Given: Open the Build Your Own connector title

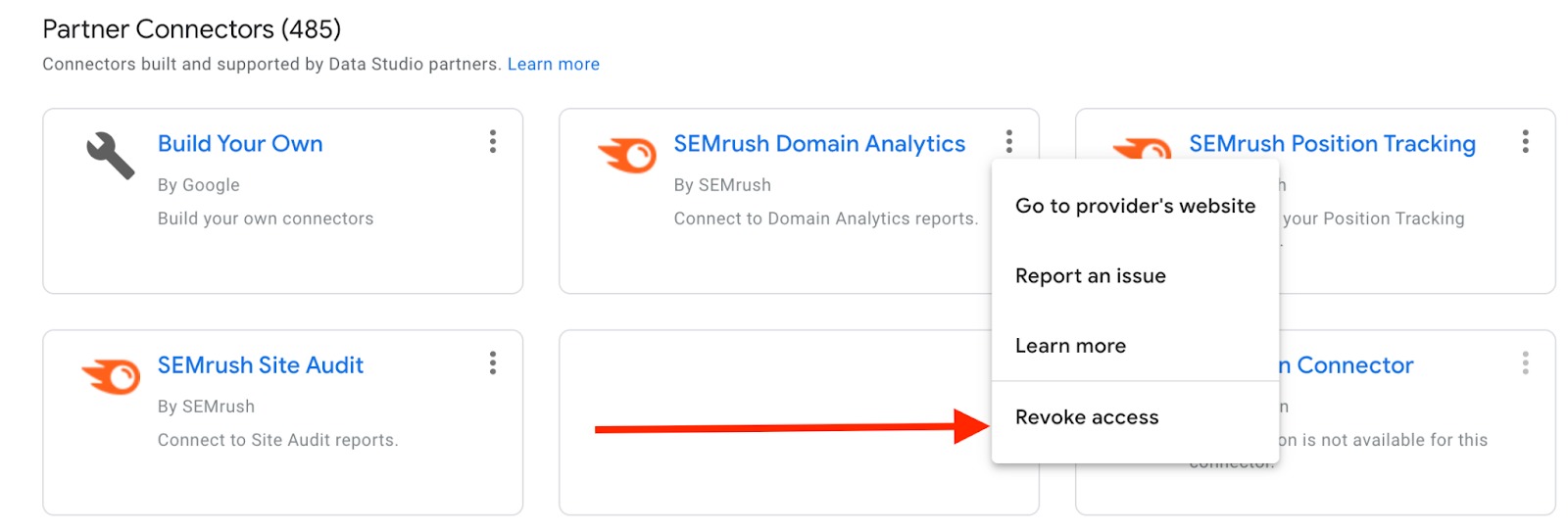Looking at the screenshot, I should tap(240, 144).
